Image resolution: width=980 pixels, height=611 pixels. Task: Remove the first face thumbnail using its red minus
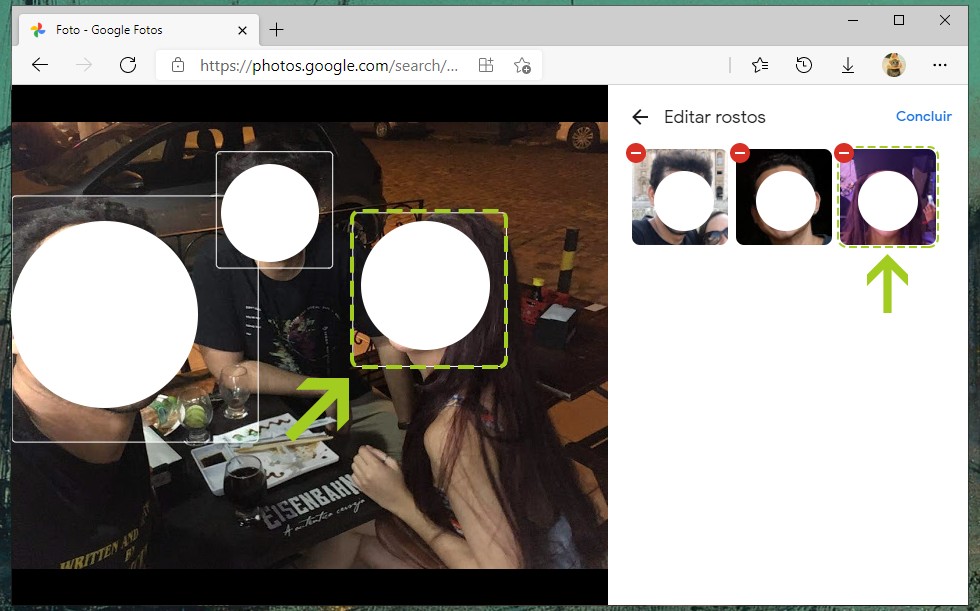[x=636, y=153]
